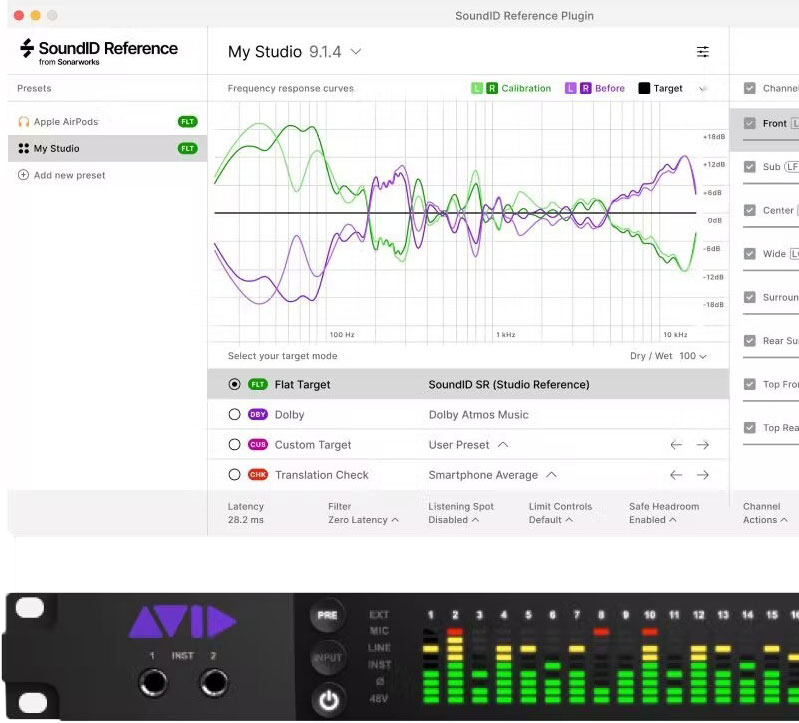
Task: Toggle the Wide channel checkbox
Action: point(750,253)
